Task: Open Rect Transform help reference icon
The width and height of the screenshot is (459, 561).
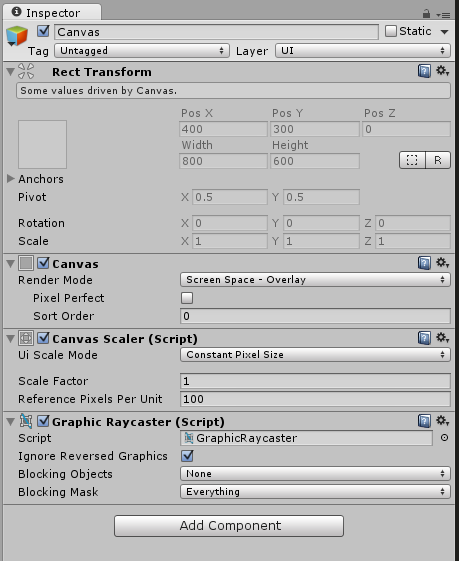Action: click(424, 71)
